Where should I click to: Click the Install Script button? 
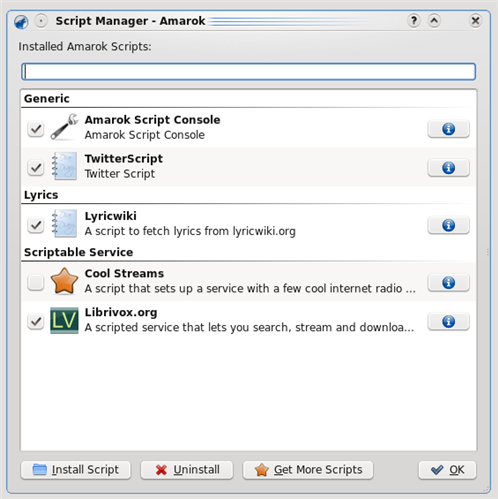[x=76, y=470]
